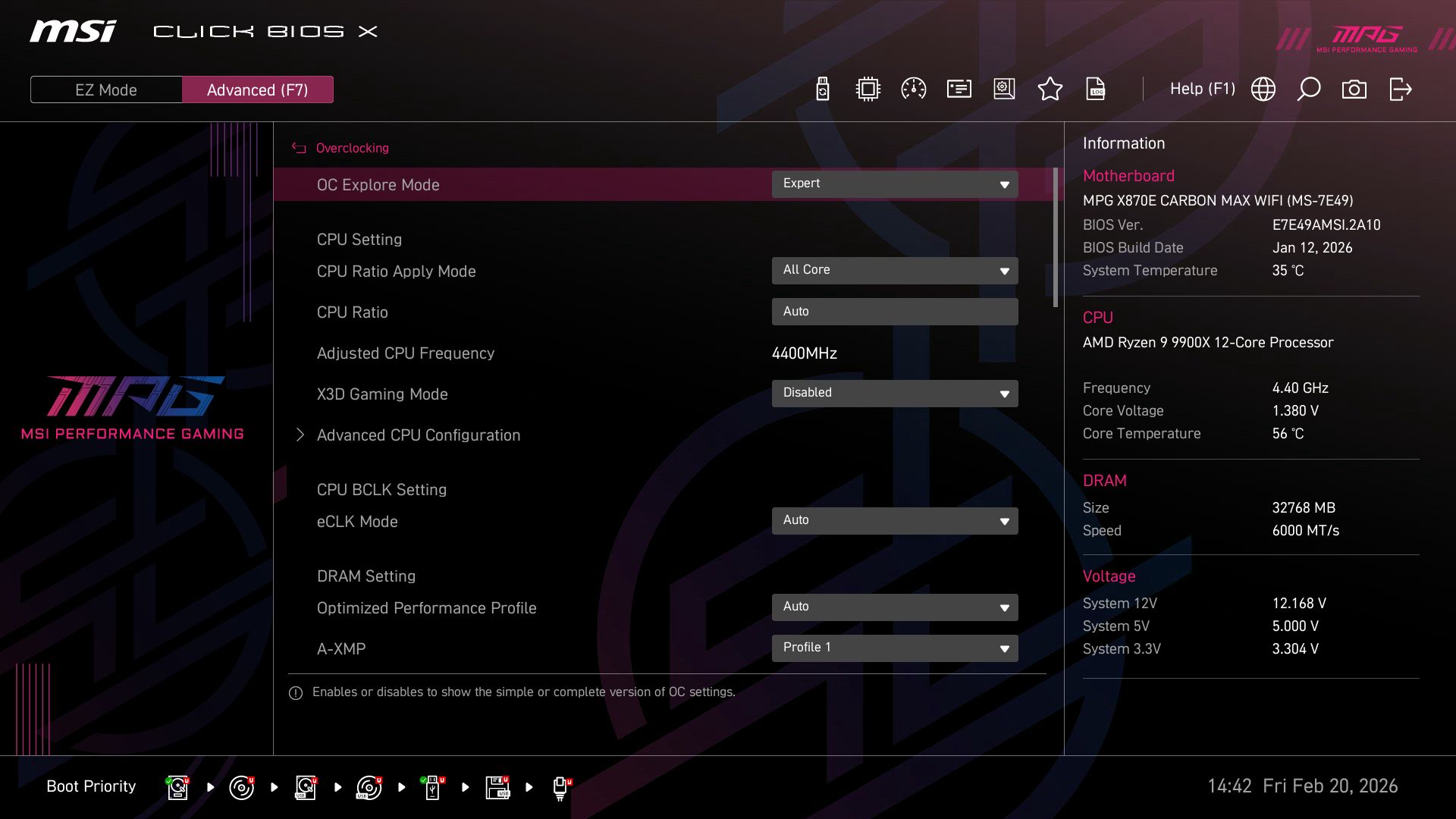Switch OC Explore Mode from Expert

pyautogui.click(x=895, y=184)
